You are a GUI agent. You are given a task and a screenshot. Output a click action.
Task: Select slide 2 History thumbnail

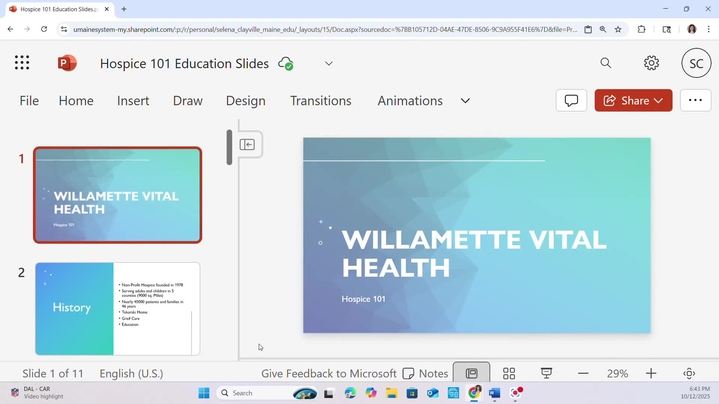[x=118, y=308]
